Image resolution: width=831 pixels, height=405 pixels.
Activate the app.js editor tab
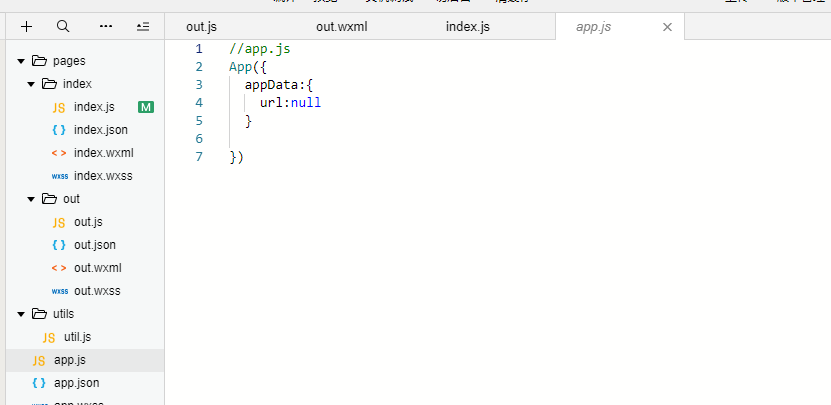click(x=594, y=27)
